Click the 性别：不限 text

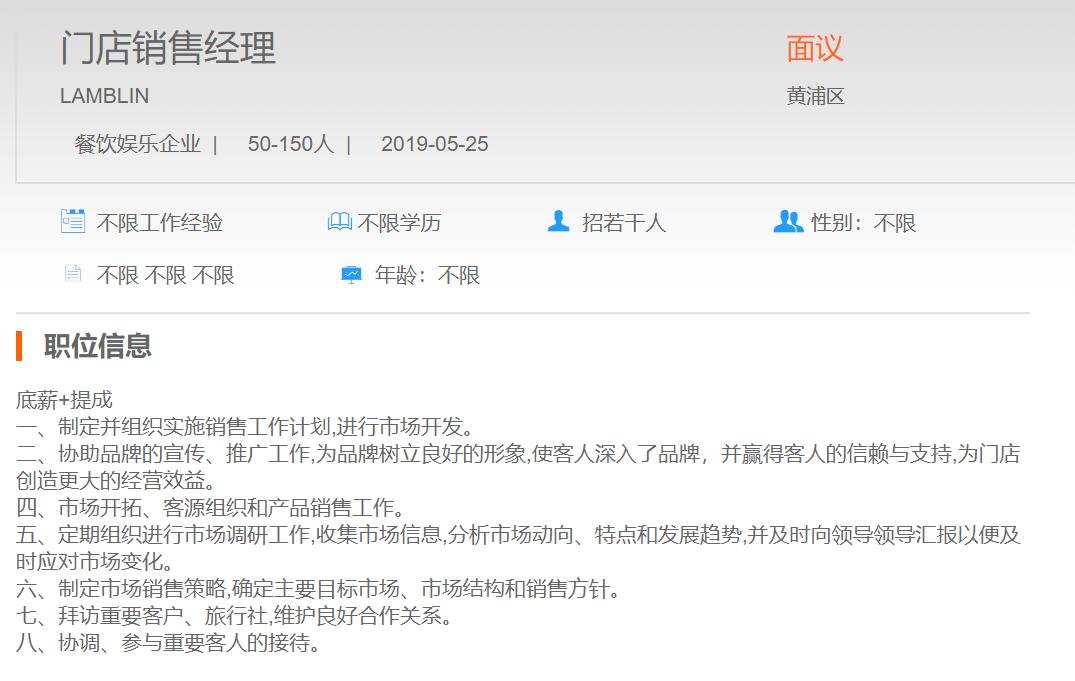coord(864,223)
